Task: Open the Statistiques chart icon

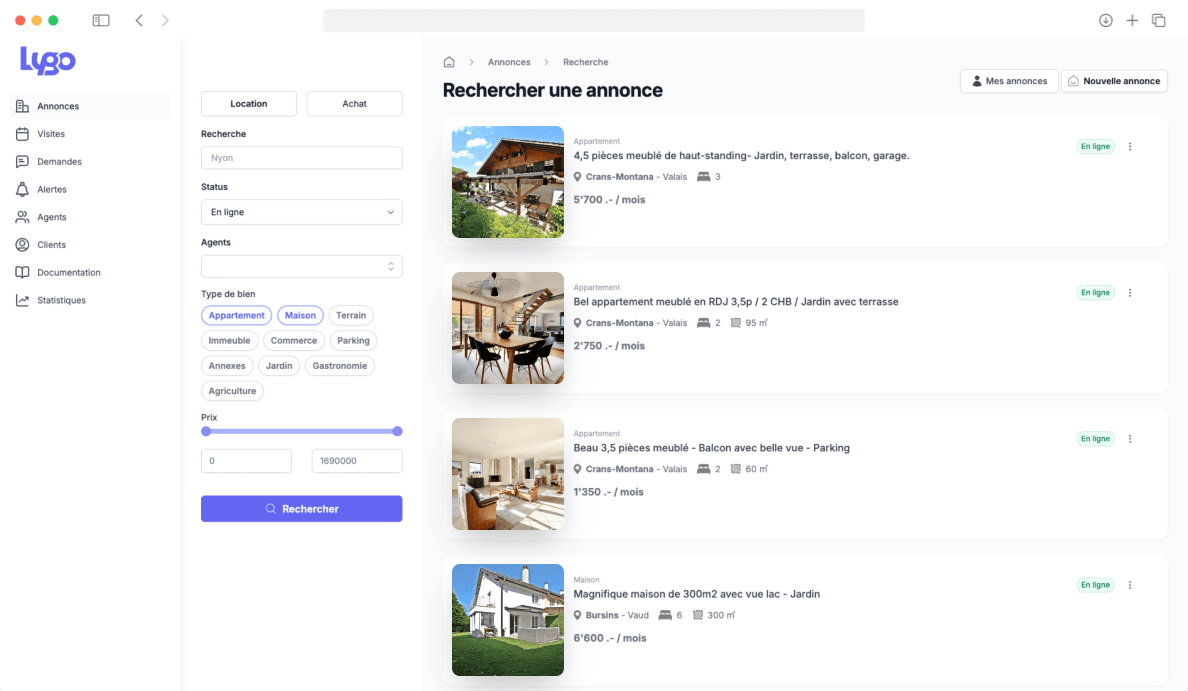Action: [22, 300]
